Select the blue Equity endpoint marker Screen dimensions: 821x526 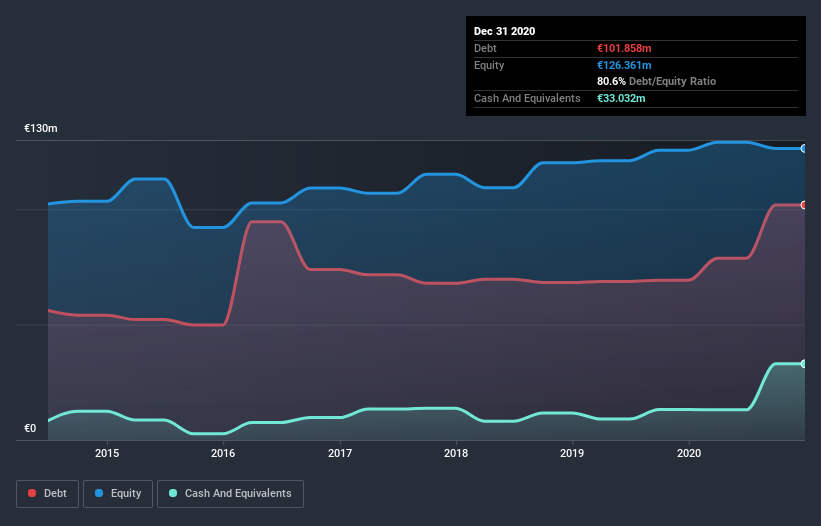click(x=804, y=149)
